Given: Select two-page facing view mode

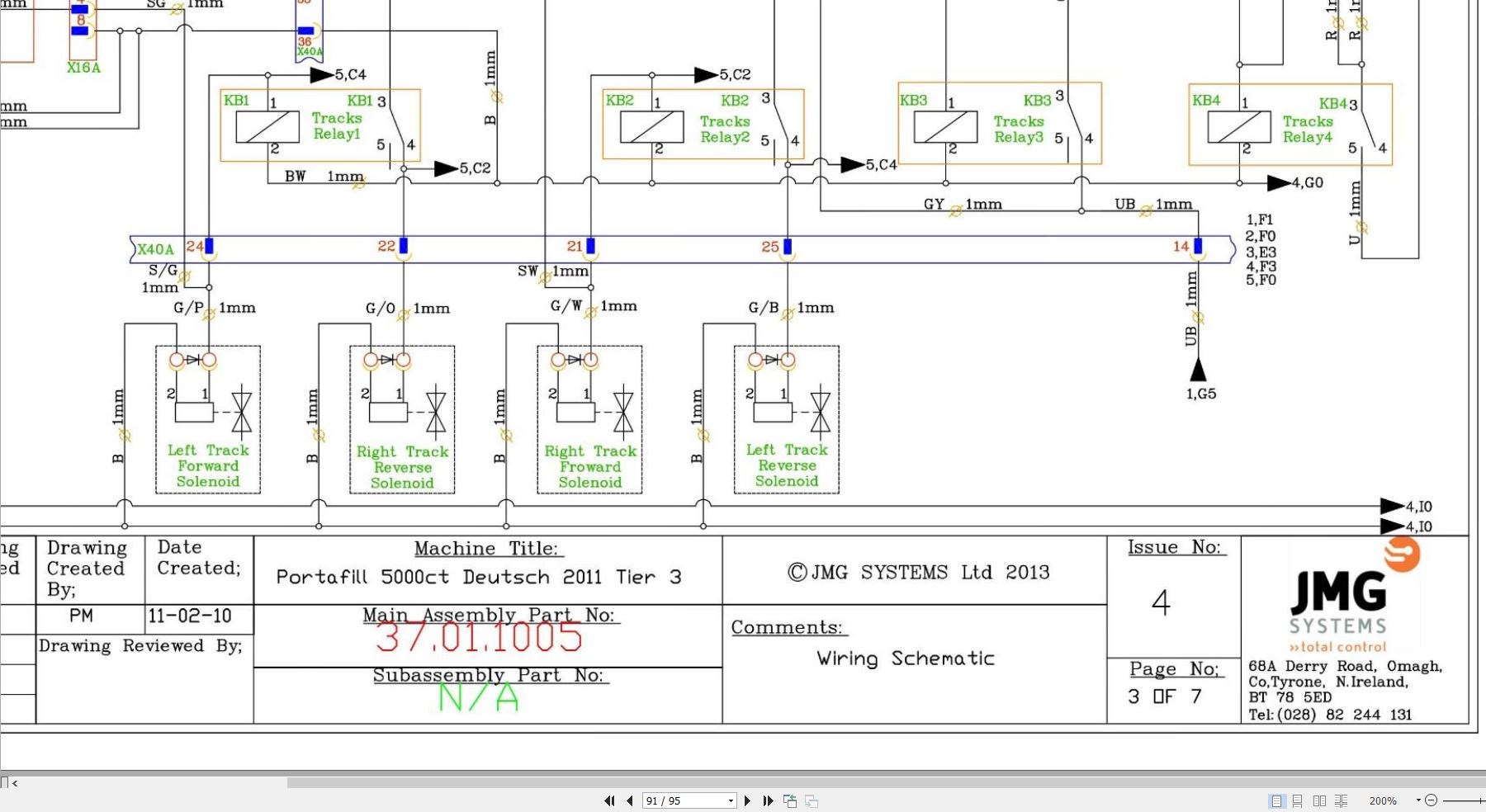Looking at the screenshot, I should click(x=1319, y=800).
